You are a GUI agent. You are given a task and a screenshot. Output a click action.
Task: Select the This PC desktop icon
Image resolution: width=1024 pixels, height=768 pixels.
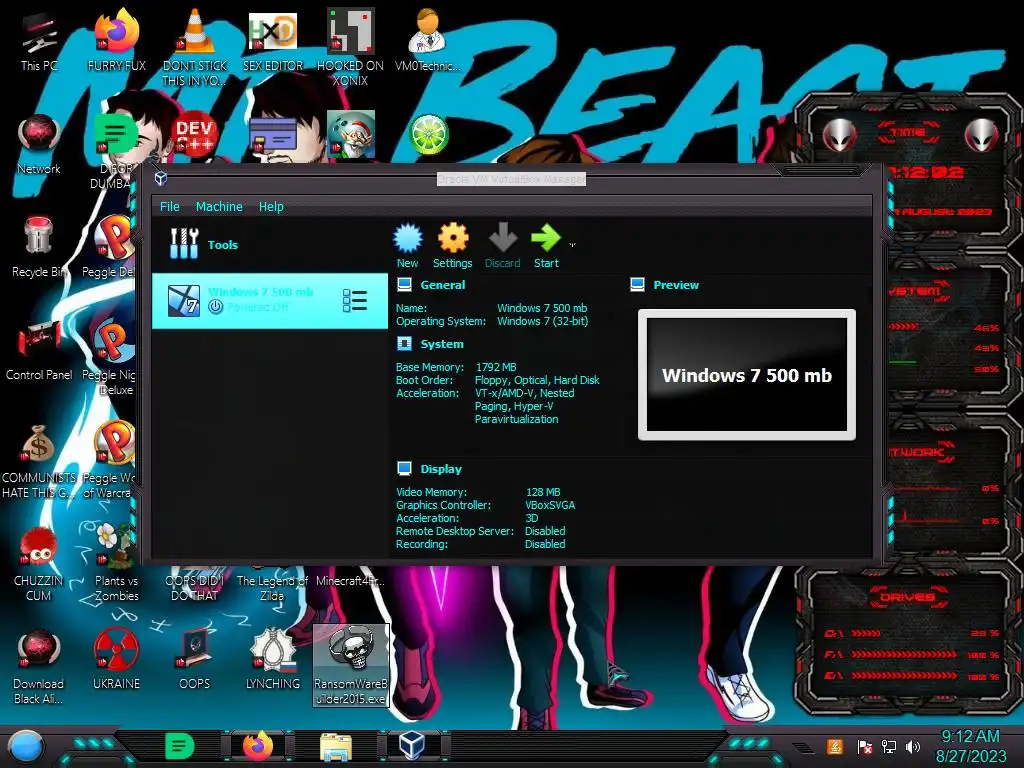39,40
